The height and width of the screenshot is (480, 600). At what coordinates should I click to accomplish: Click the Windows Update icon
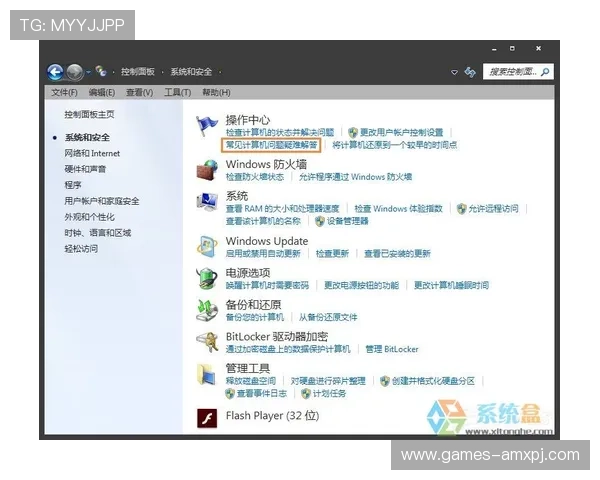207,247
